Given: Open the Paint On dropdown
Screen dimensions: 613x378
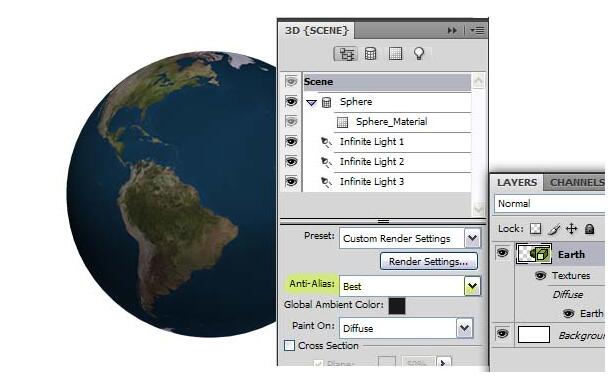Looking at the screenshot, I should [x=464, y=328].
